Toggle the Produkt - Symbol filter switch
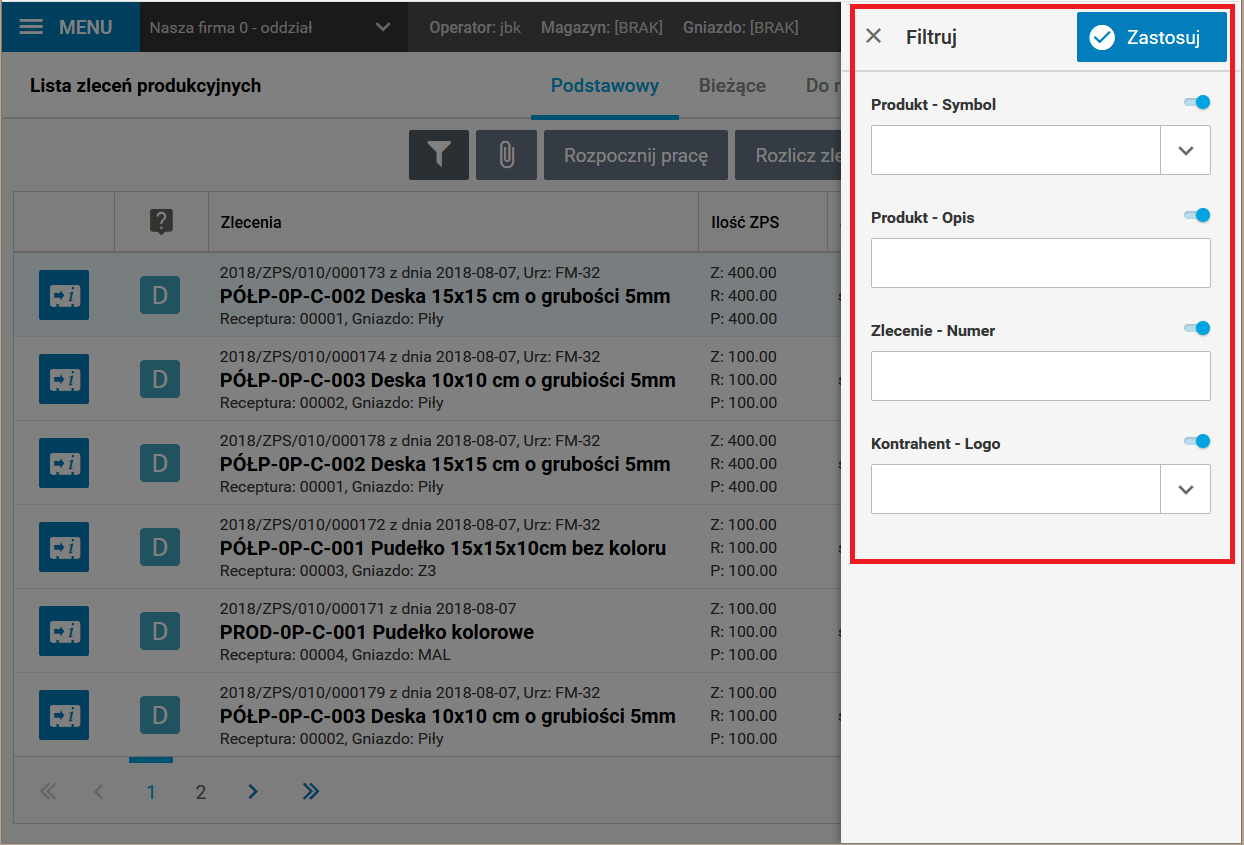This screenshot has height=845, width=1244. point(1197,102)
